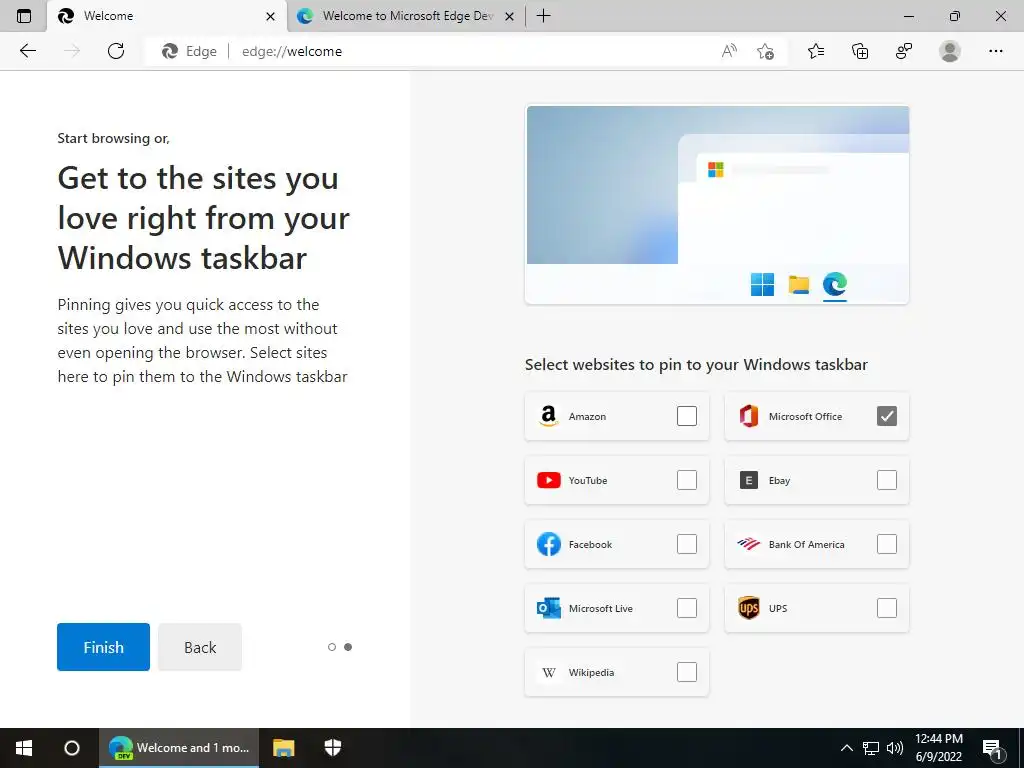Click the Bank Of America logo icon
Screen dimensions: 1024x768
point(748,544)
